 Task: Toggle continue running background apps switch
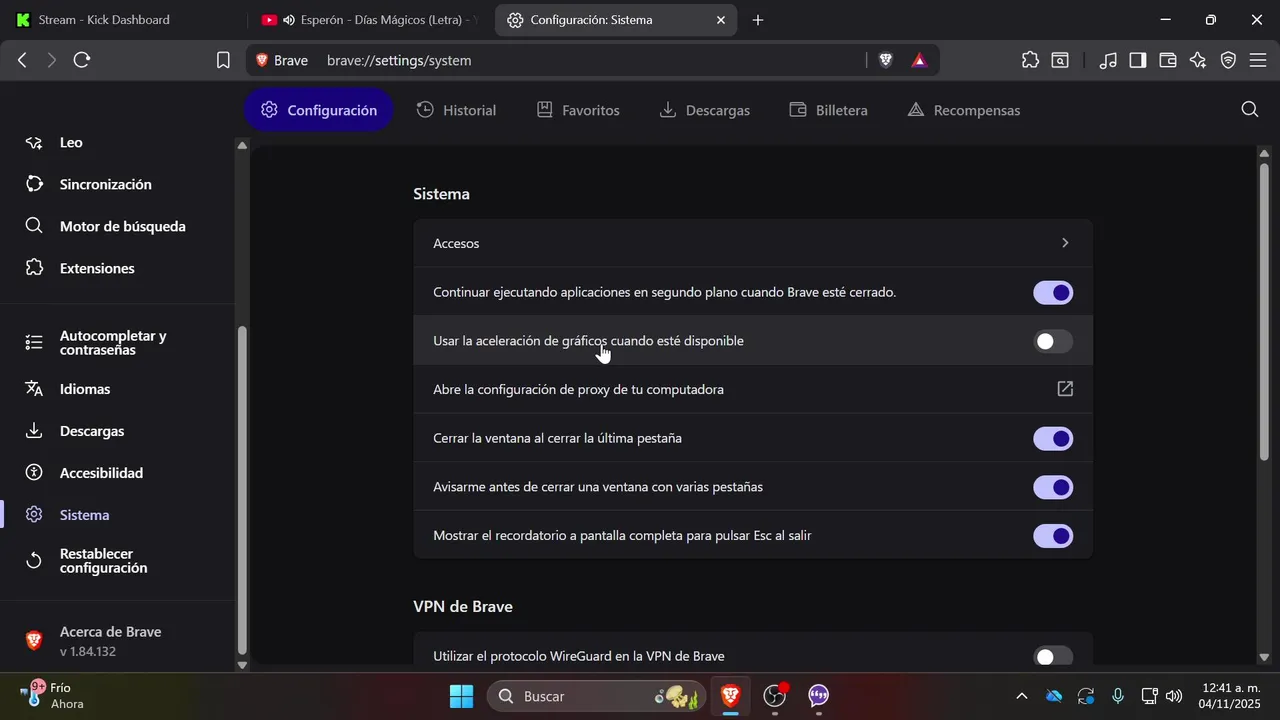pyautogui.click(x=1053, y=293)
